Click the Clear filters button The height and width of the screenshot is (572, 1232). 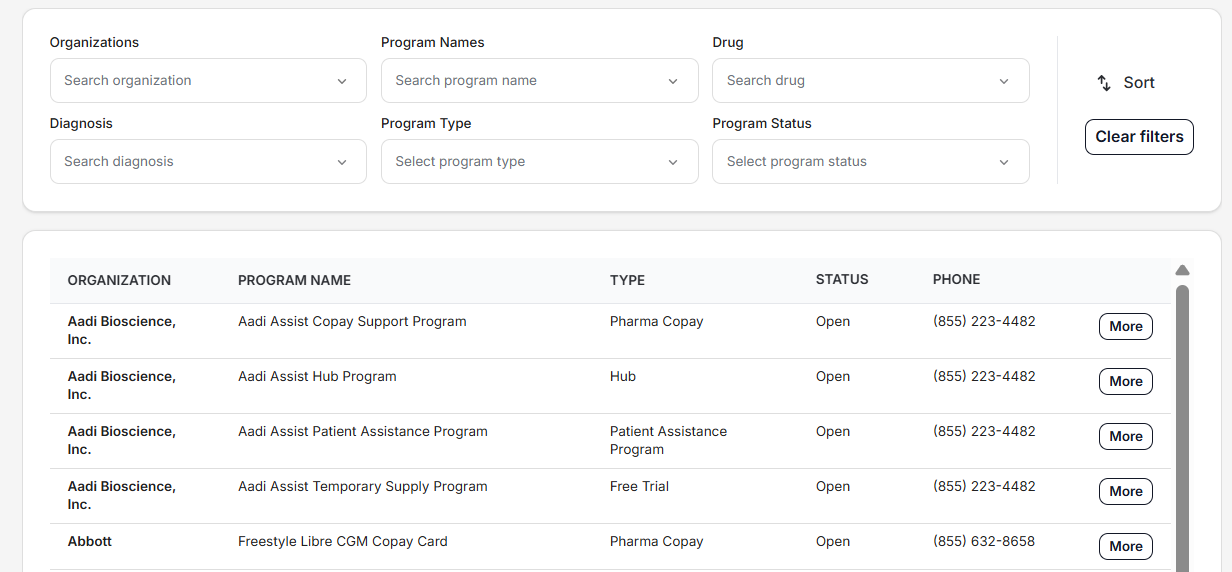pos(1139,137)
